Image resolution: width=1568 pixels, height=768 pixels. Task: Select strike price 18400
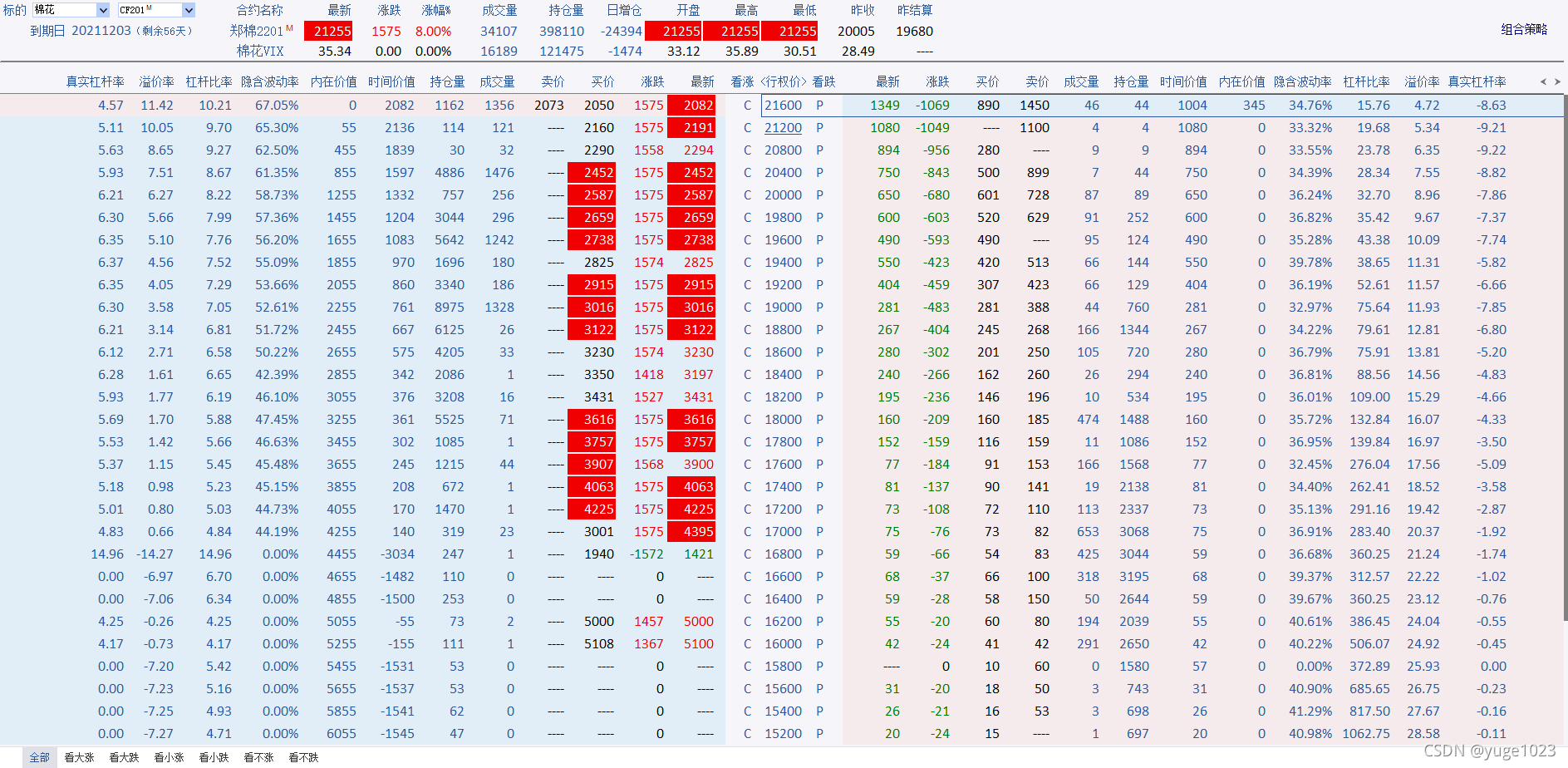[x=784, y=375]
